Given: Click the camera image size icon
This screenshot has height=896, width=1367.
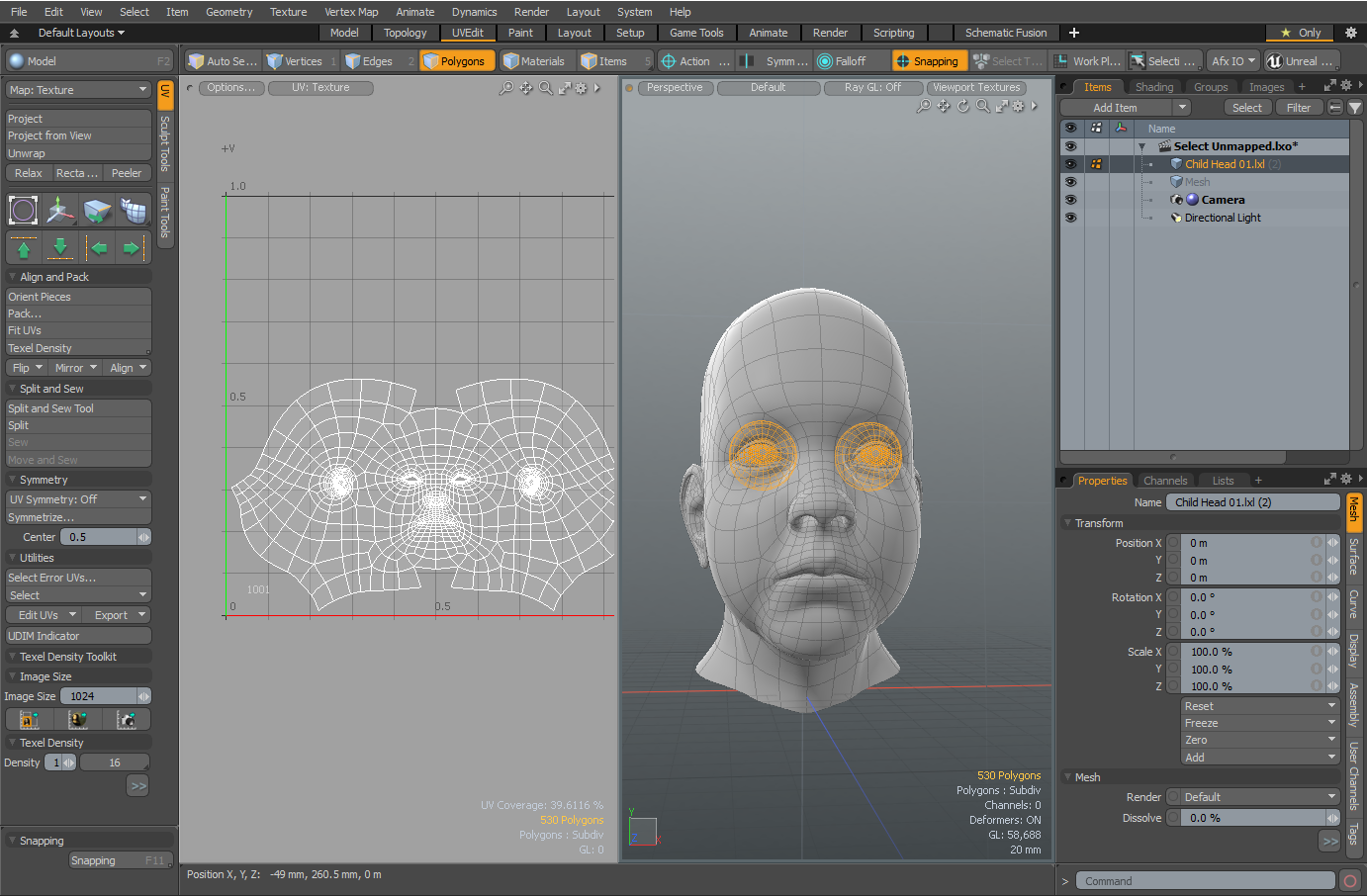Looking at the screenshot, I should [x=127, y=720].
